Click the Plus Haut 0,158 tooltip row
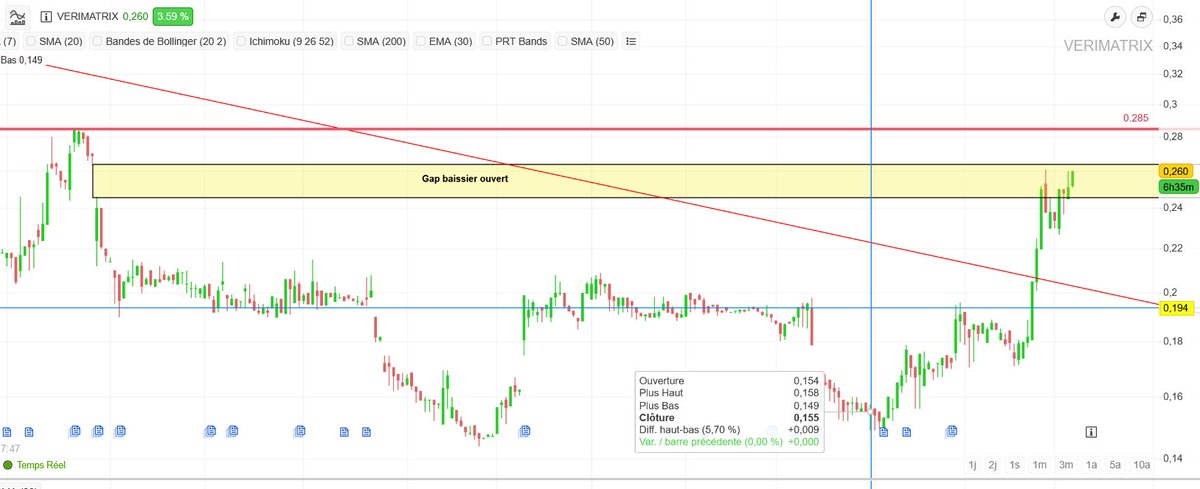 [x=729, y=393]
